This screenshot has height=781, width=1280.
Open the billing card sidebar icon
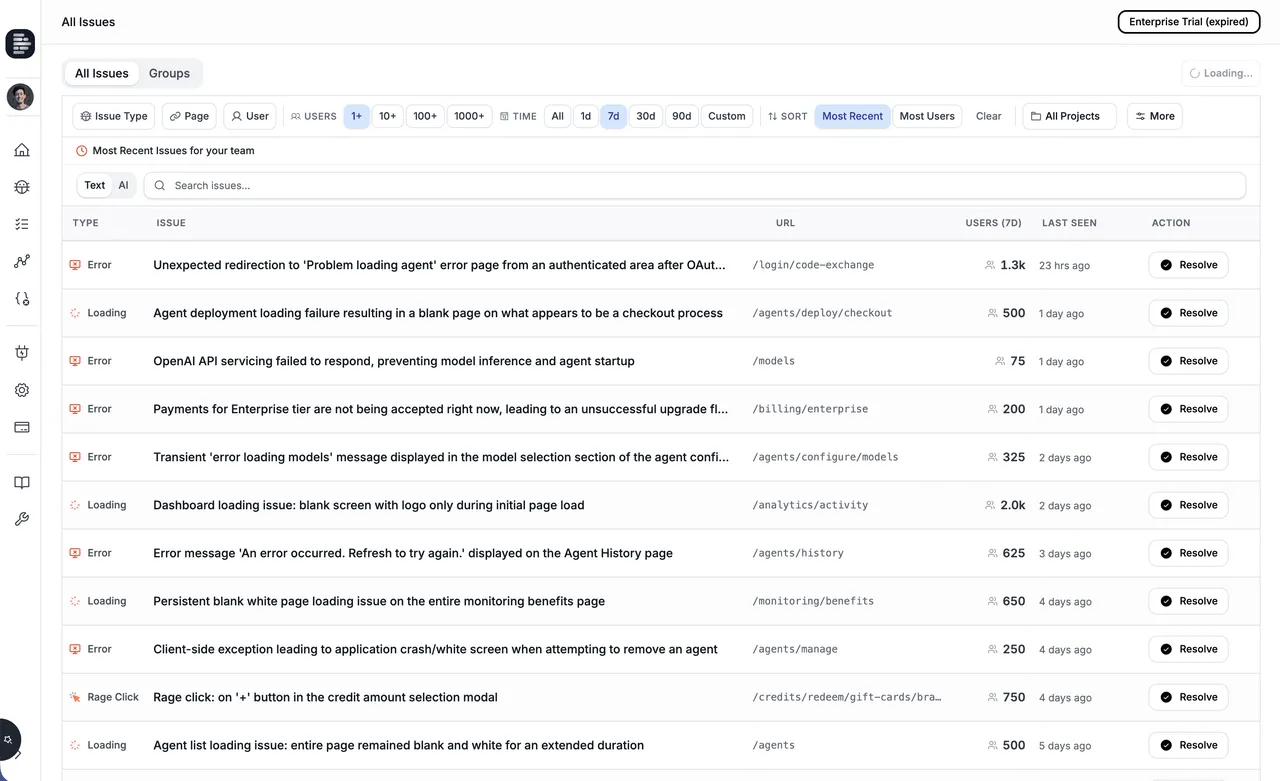[21, 427]
